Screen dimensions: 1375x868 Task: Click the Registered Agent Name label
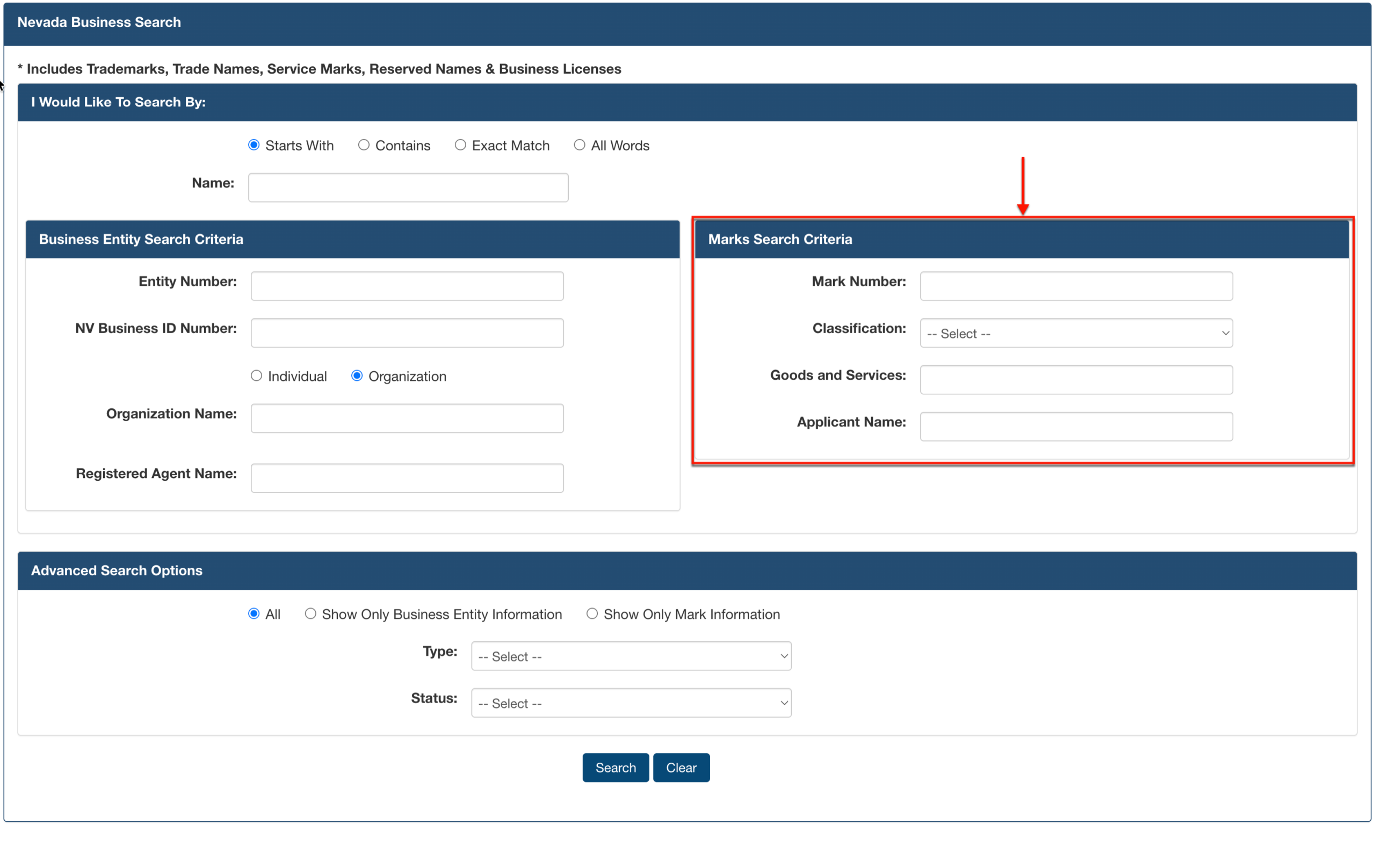[156, 473]
